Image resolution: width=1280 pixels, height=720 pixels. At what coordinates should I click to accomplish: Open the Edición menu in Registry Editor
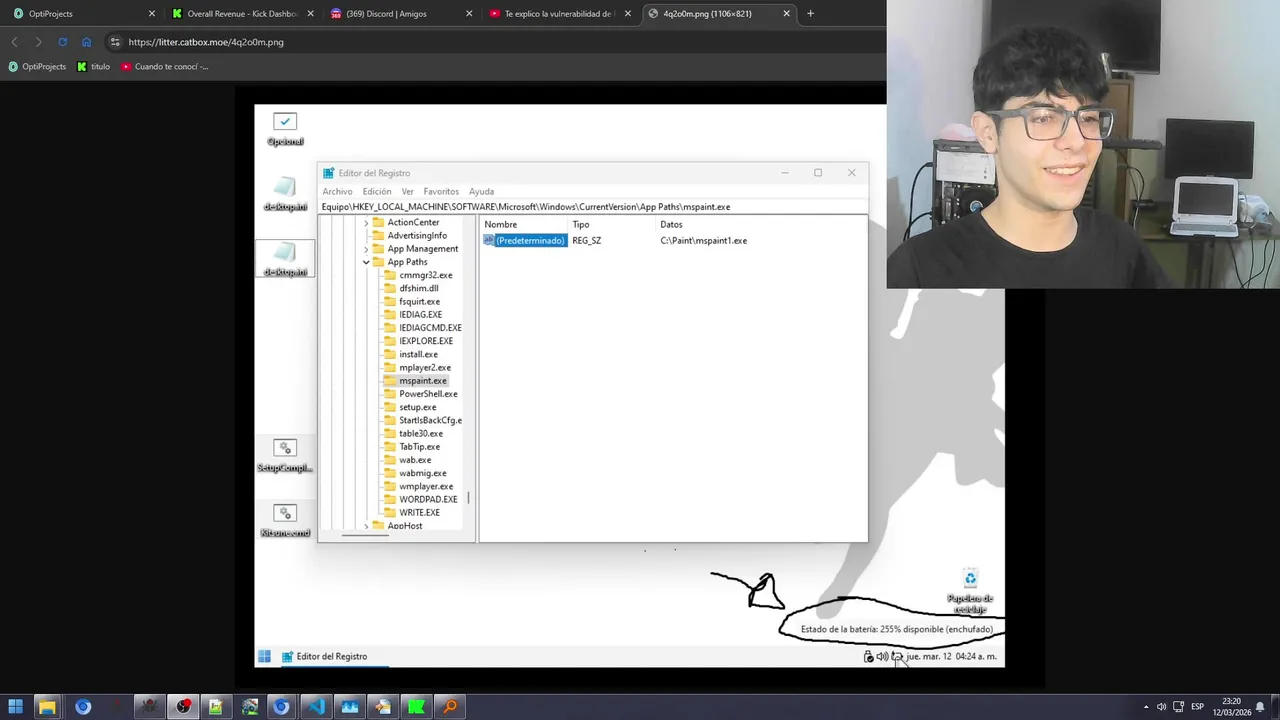pos(377,191)
